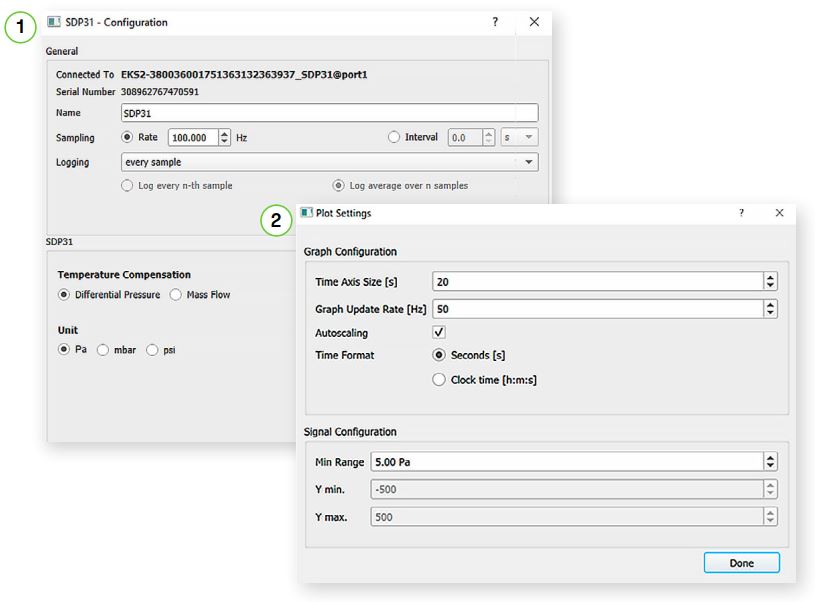This screenshot has width=815, height=602.
Task: Click the Plot Settings title bar icon
Action: click(x=307, y=213)
